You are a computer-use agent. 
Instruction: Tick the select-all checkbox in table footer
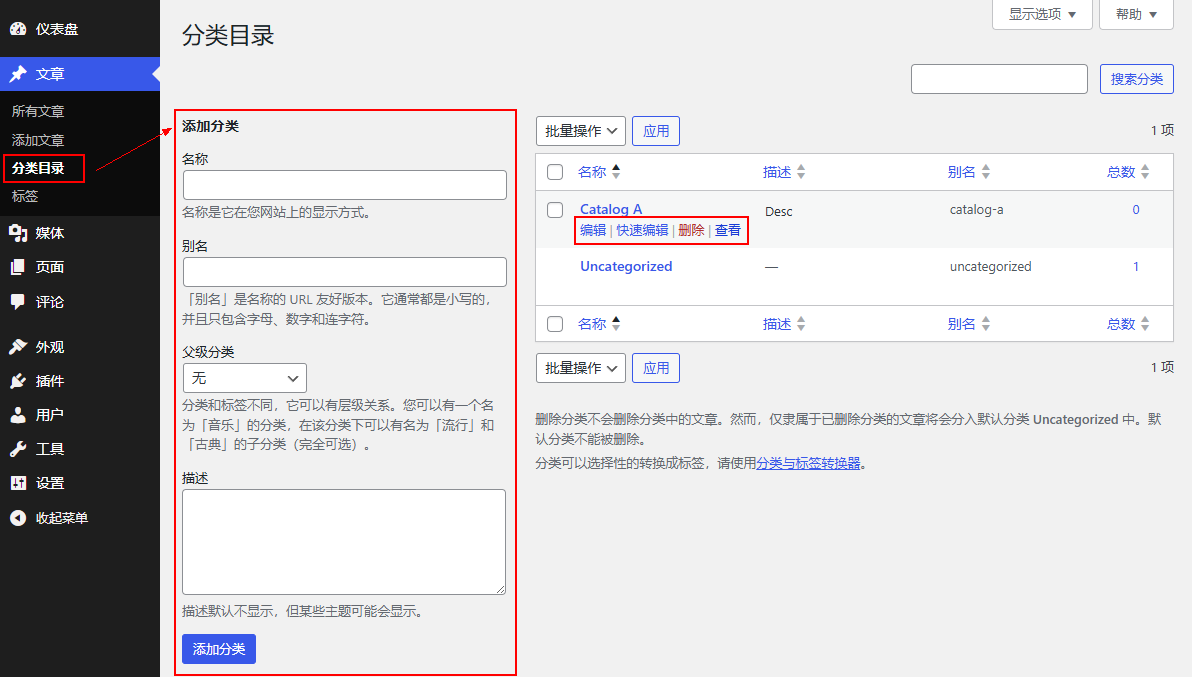pyautogui.click(x=555, y=324)
